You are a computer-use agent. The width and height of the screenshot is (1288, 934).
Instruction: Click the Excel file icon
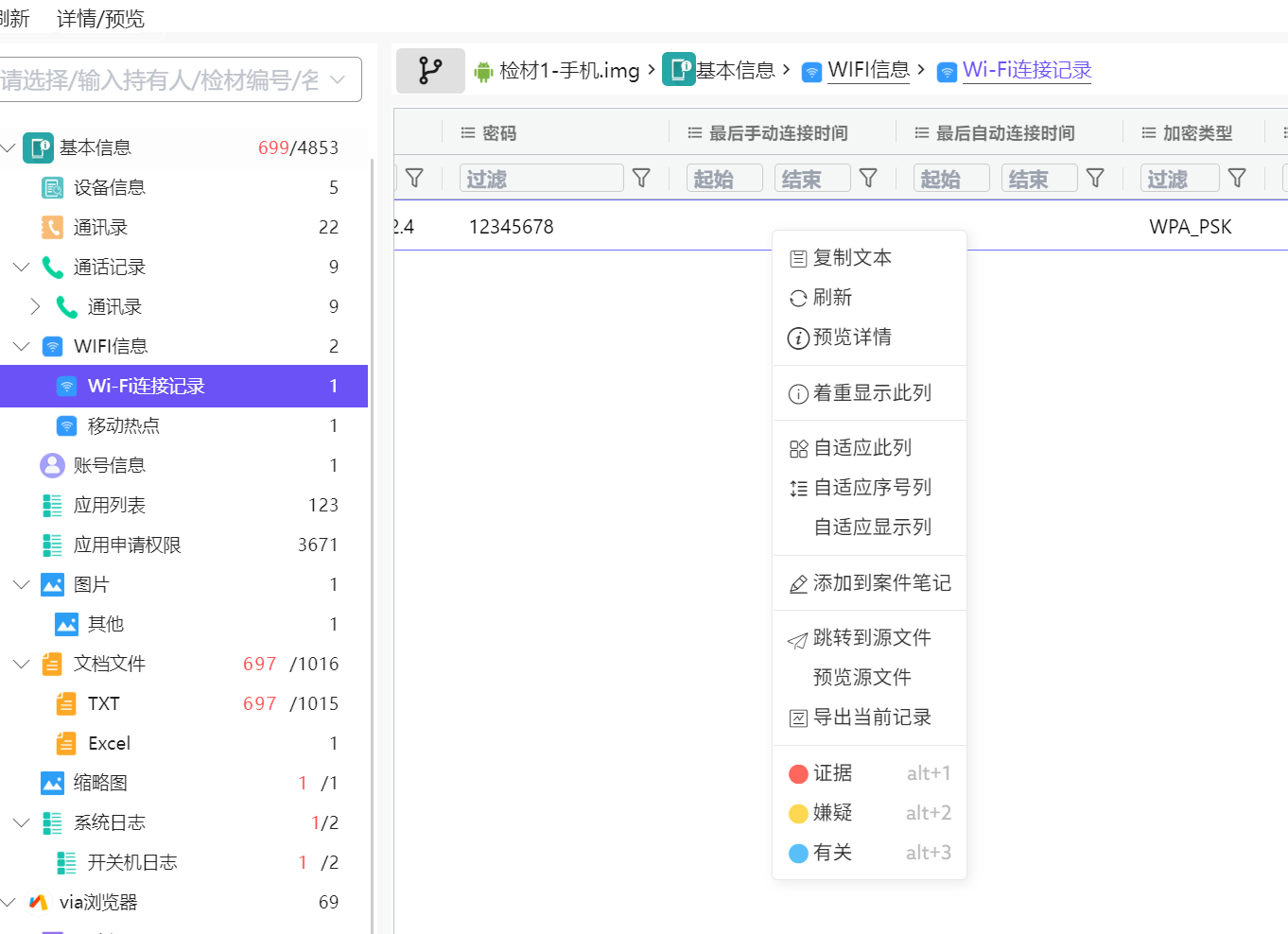(x=66, y=743)
